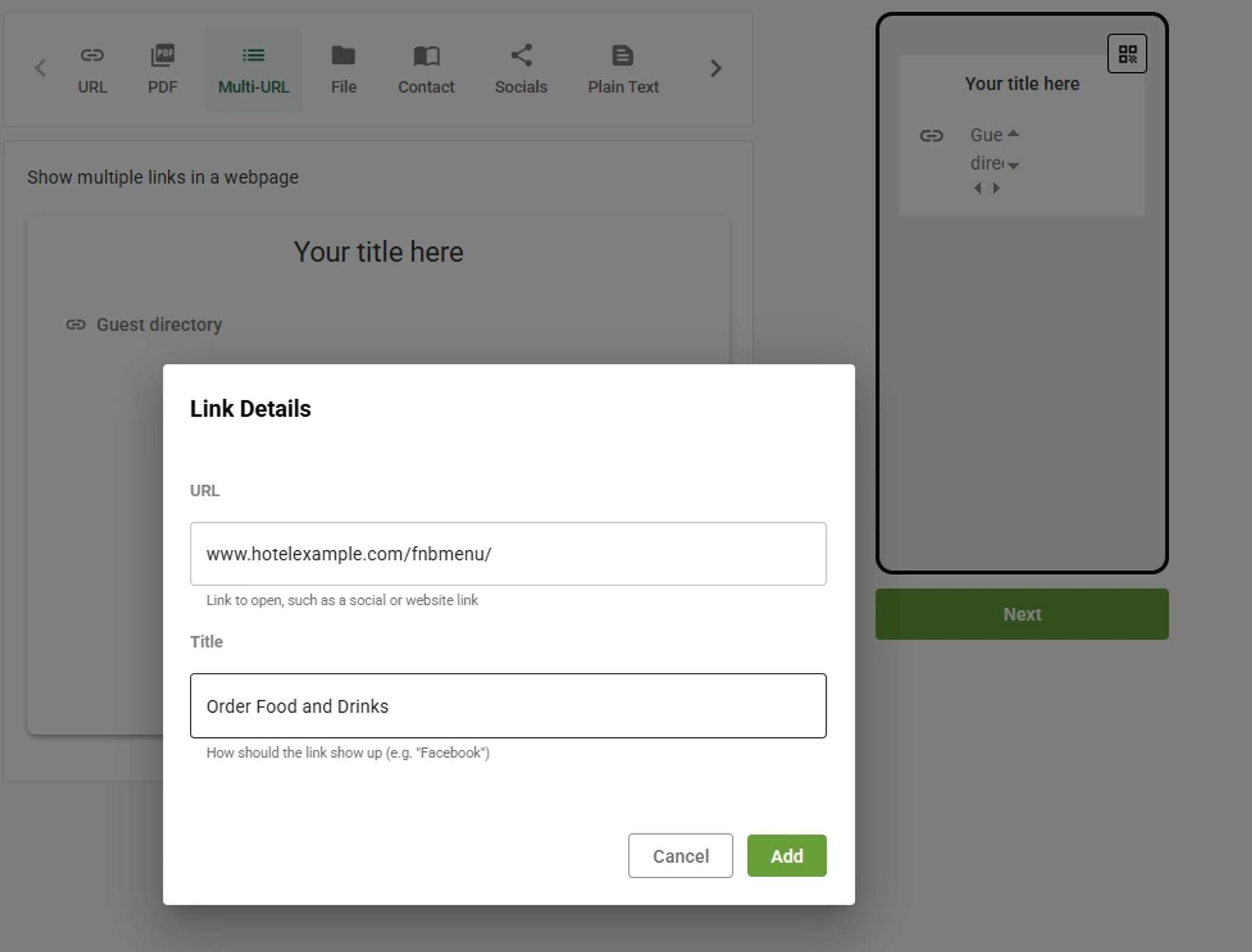
Task: Click the green Next button
Action: 1022,614
